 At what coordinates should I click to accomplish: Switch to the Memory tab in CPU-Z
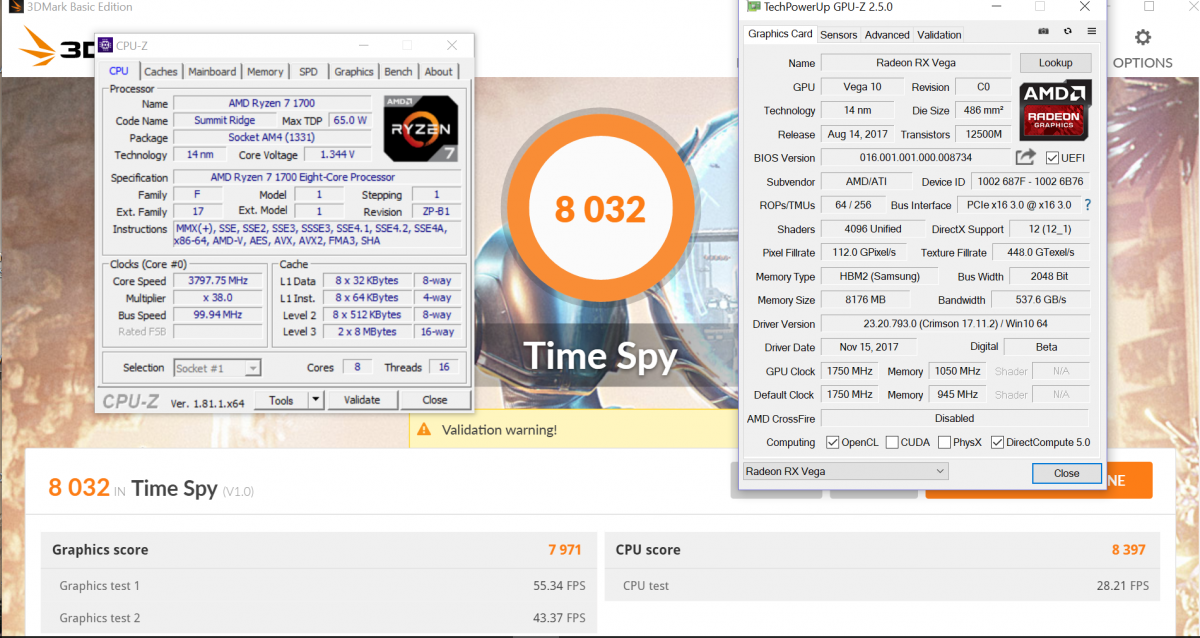tap(265, 71)
